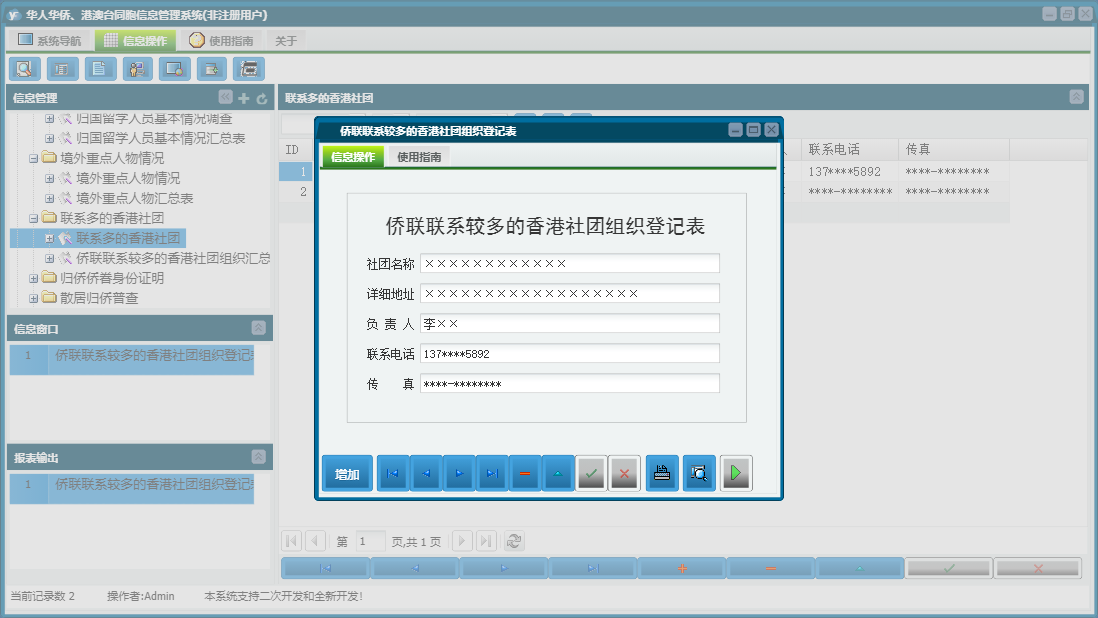Open the 系统导航 main tab
Viewport: 1098px width, 618px height.
(x=49, y=41)
